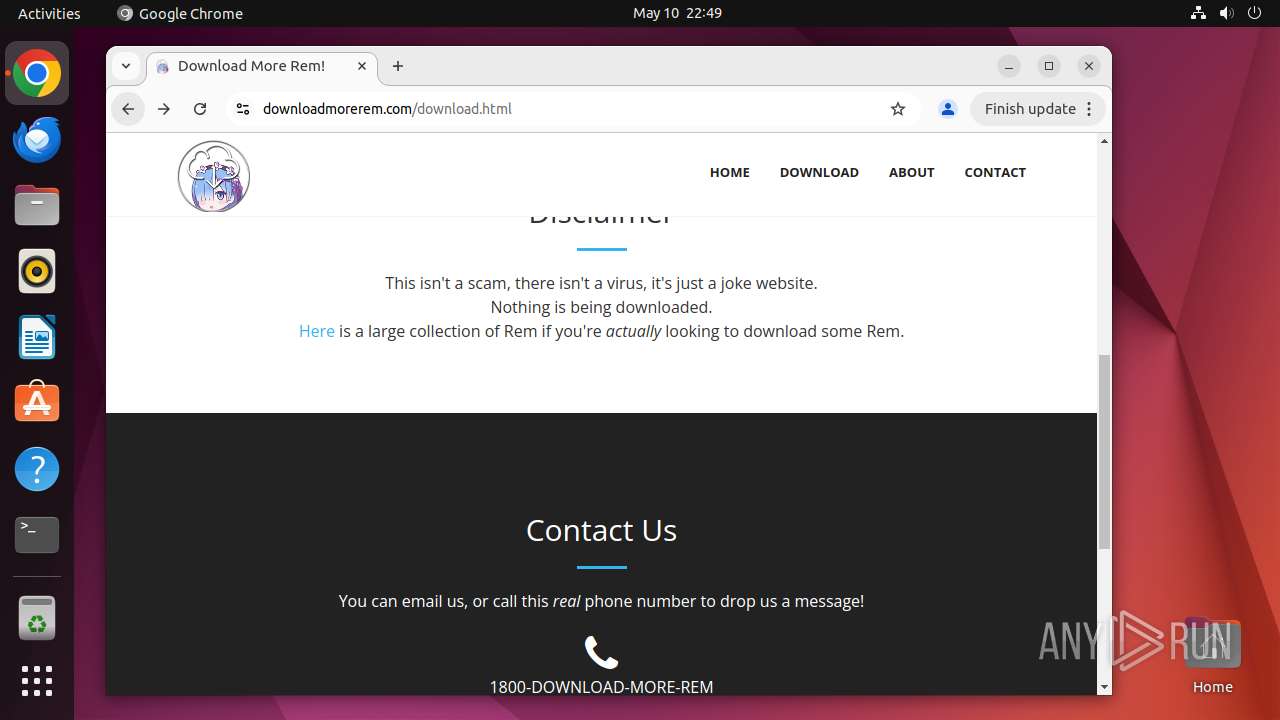This screenshot has height=720, width=1280.
Task: View site information icon in address bar
Action: coord(242,109)
